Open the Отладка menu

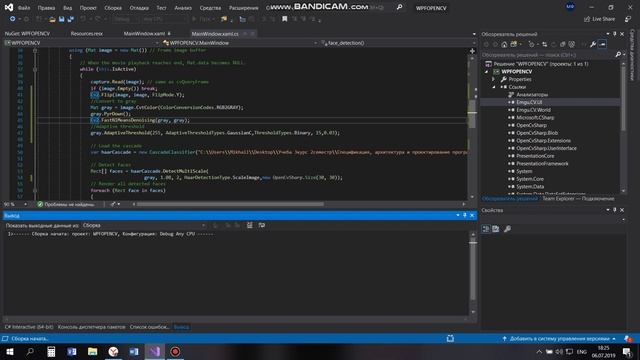click(x=139, y=8)
